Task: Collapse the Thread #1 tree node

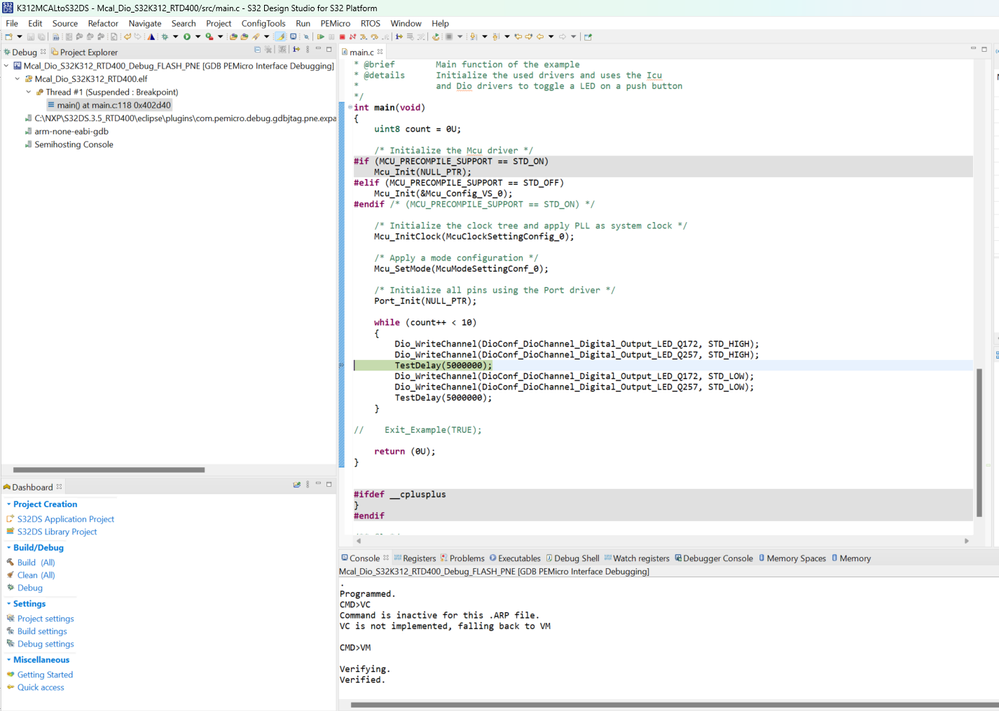Action: tap(28, 92)
